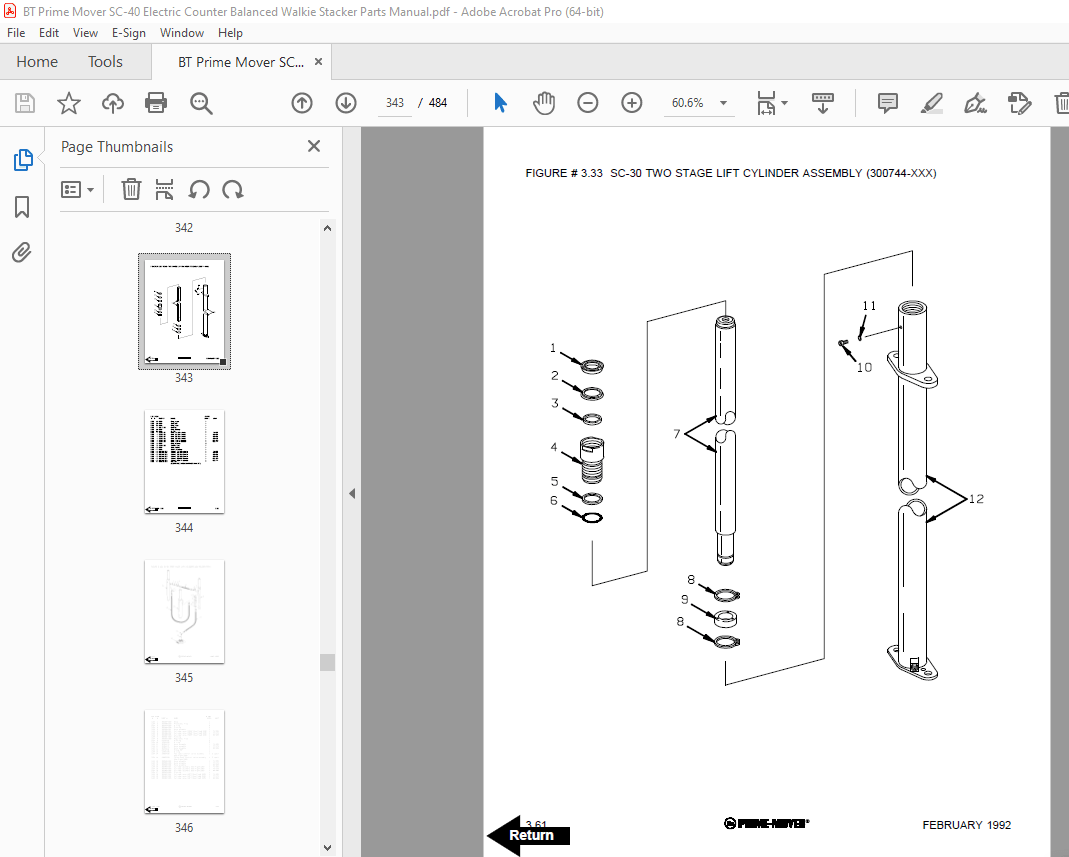Click the zoom out minus icon
The image size is (1069, 857).
pos(588,103)
